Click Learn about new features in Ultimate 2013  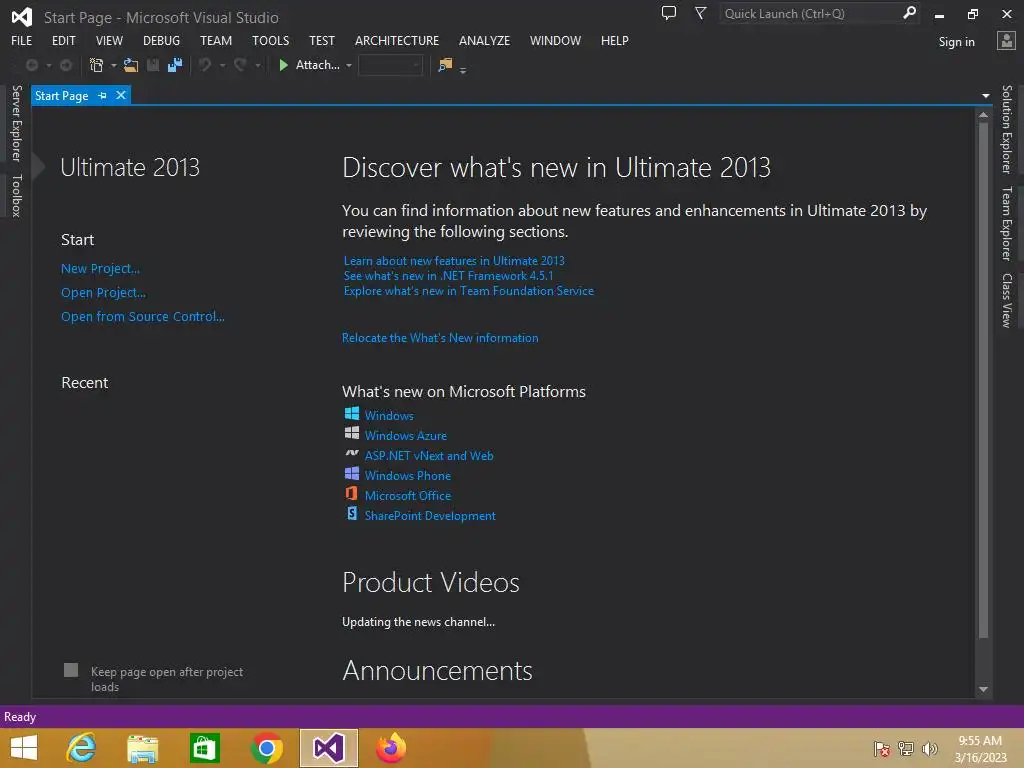pos(454,261)
